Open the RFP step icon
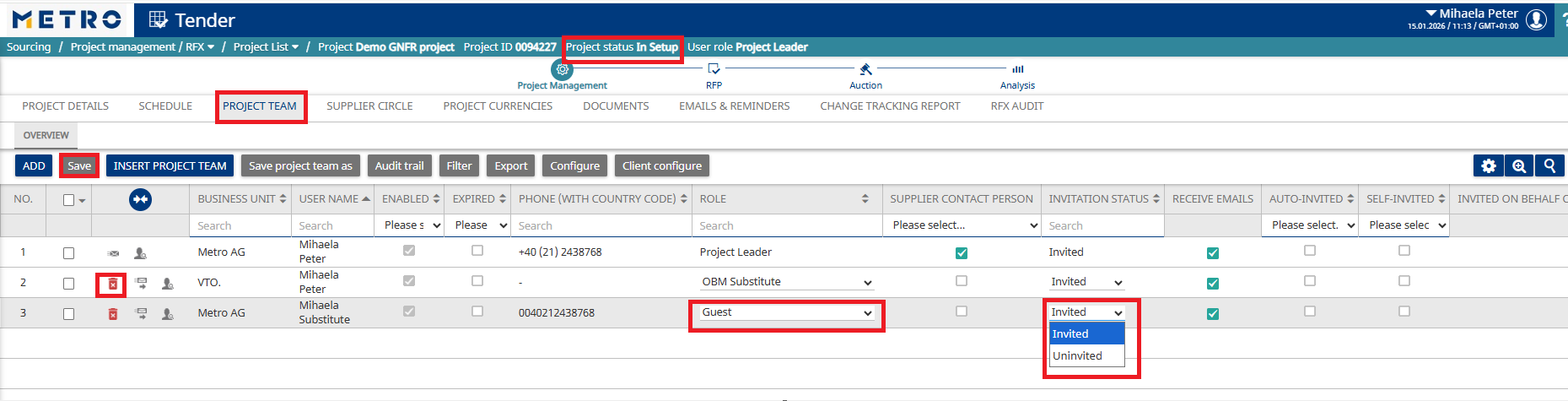The width and height of the screenshot is (1568, 401). 714,69
